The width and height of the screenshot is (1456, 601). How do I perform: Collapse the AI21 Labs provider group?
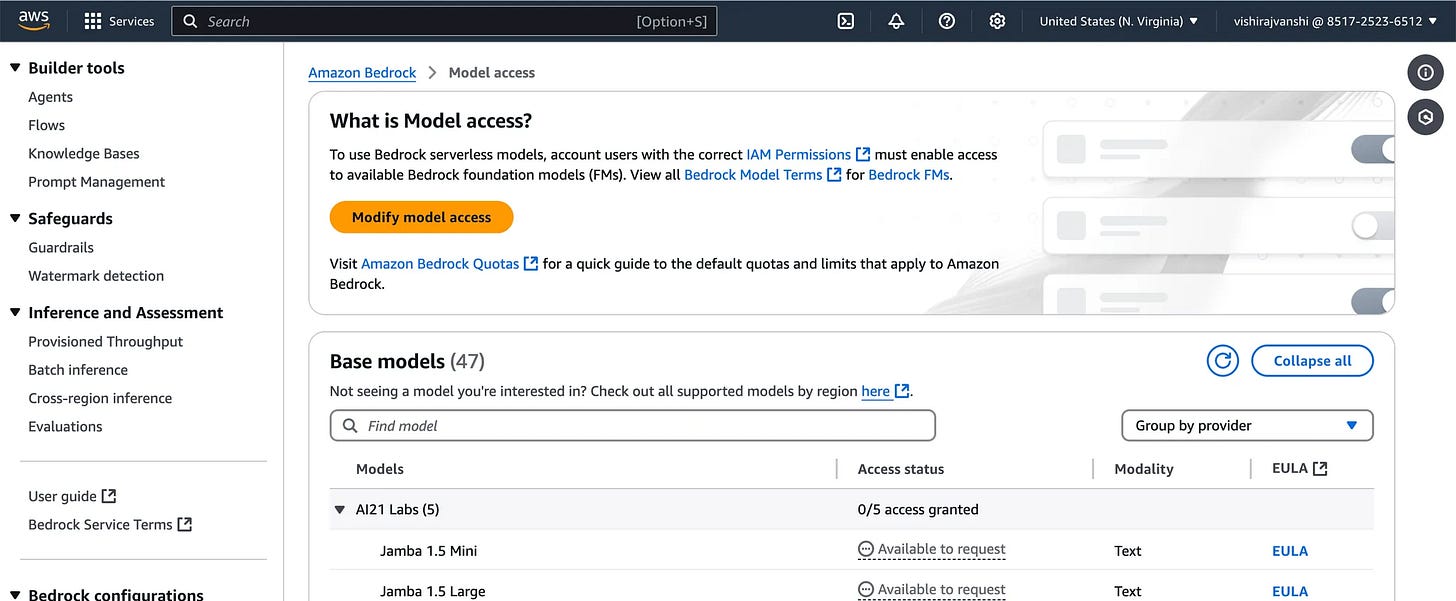point(340,510)
